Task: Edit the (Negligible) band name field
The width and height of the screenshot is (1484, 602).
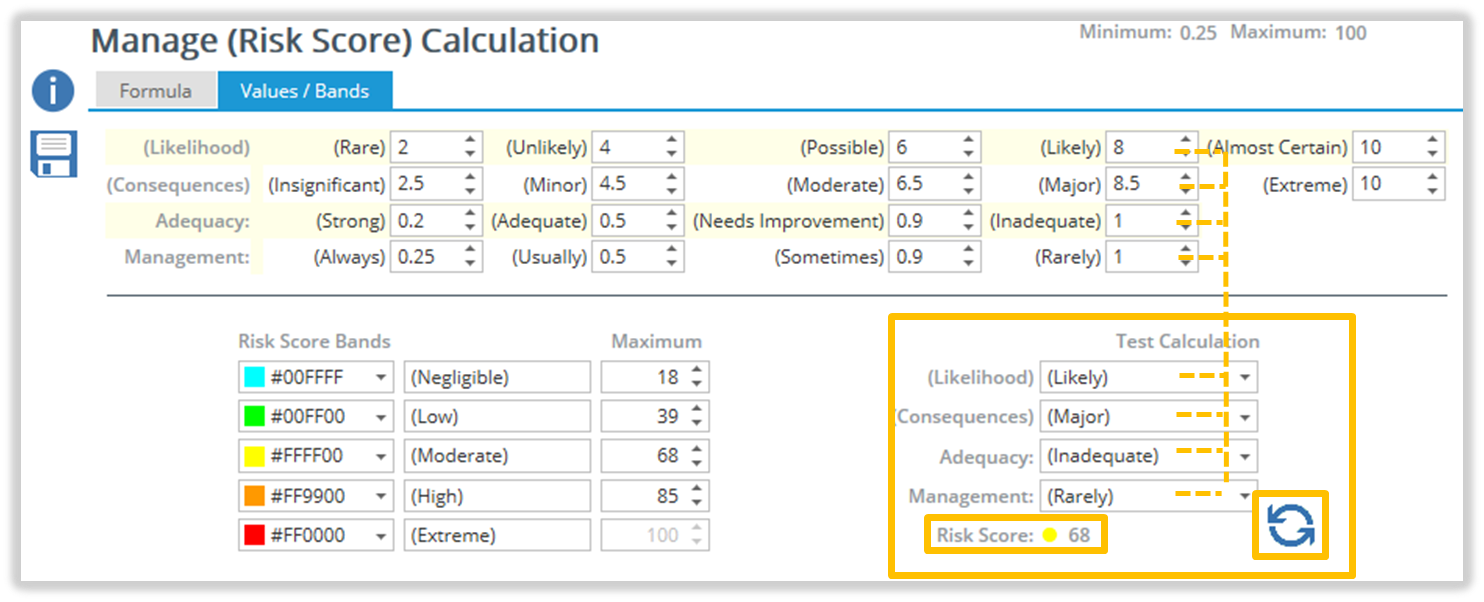Action: point(497,377)
